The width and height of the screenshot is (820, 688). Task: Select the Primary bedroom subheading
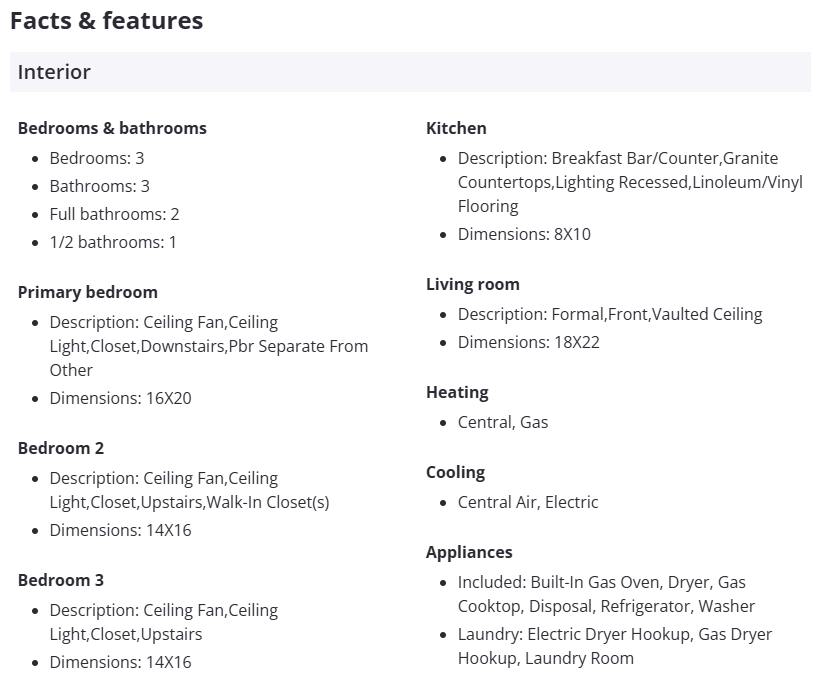point(88,292)
